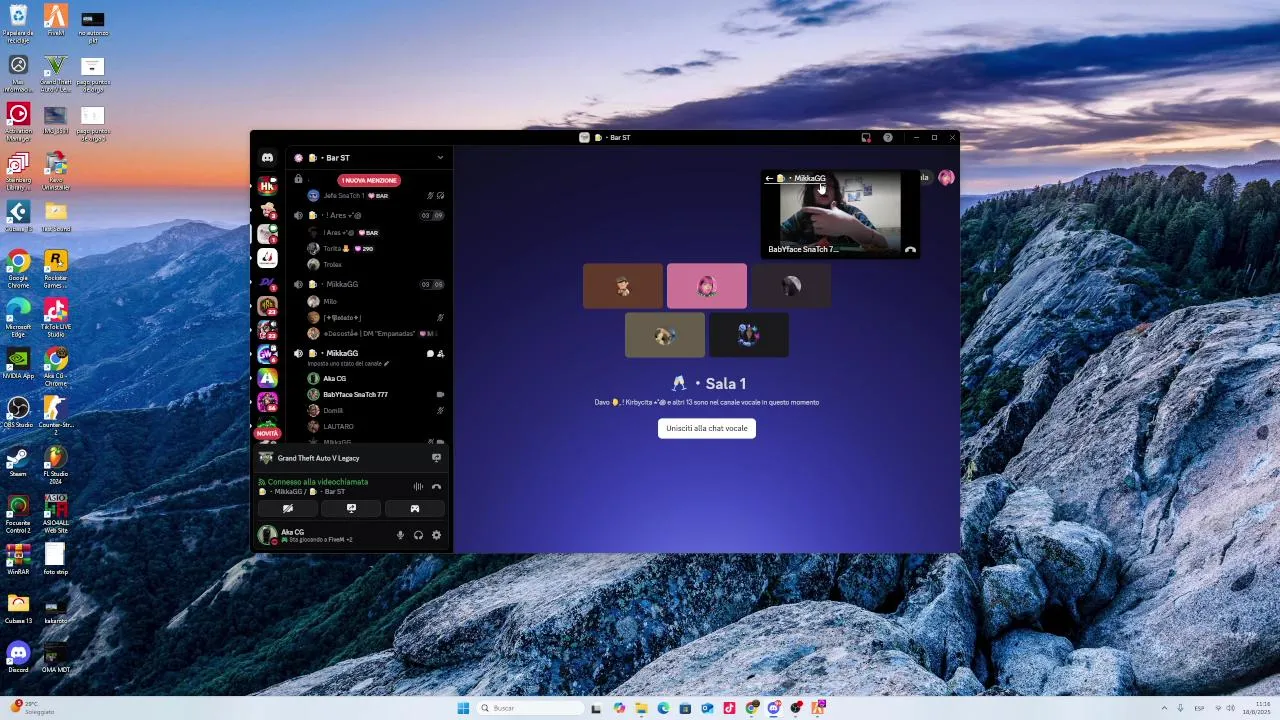The image size is (1280, 720).
Task: Go back from MikkaGG video popout
Action: [x=769, y=179]
